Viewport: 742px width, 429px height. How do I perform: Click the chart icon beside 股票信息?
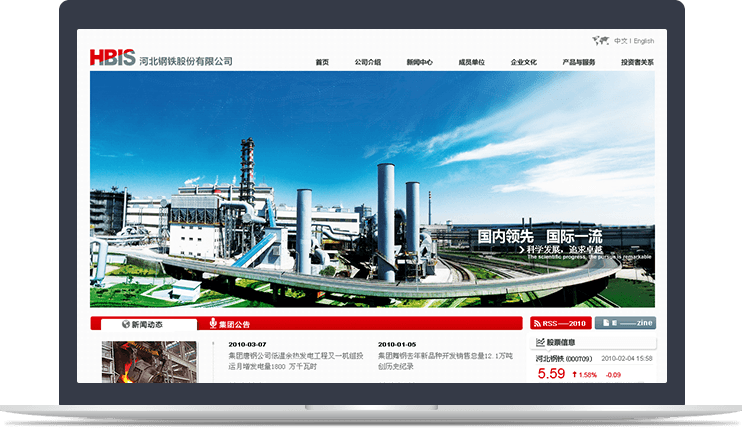[x=540, y=342]
